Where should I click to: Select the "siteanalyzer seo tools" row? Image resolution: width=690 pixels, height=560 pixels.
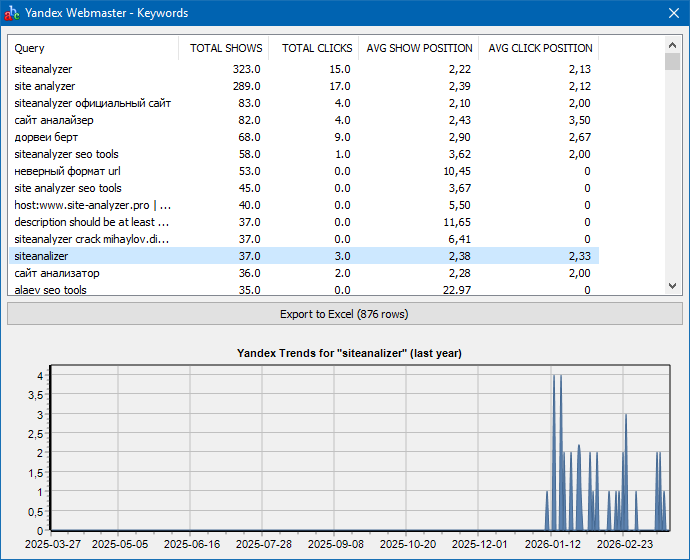click(x=66, y=154)
